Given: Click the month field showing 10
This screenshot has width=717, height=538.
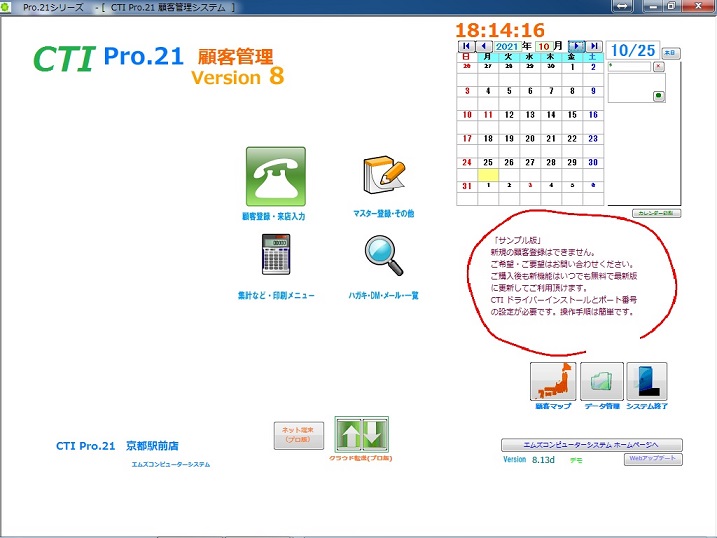Looking at the screenshot, I should tap(544, 46).
